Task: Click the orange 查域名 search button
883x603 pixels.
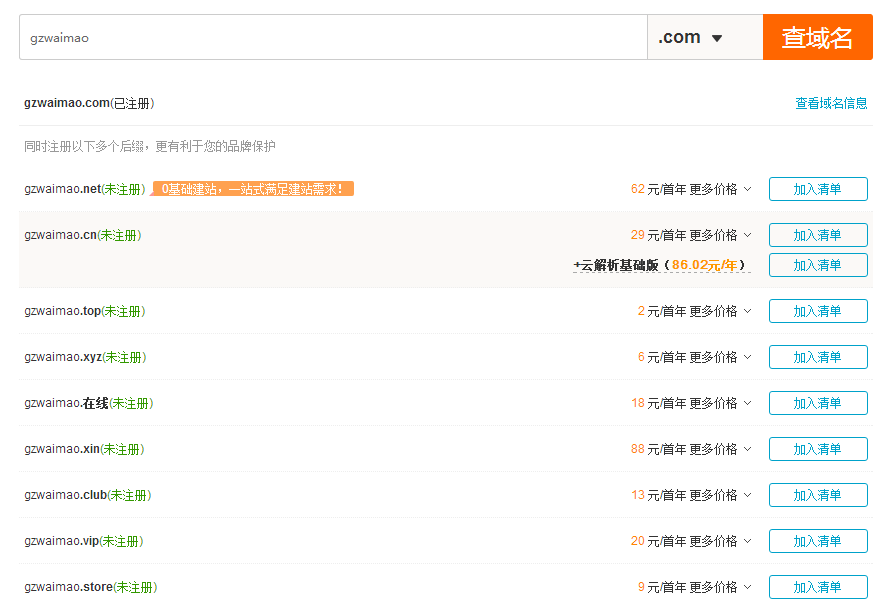Action: click(x=817, y=38)
